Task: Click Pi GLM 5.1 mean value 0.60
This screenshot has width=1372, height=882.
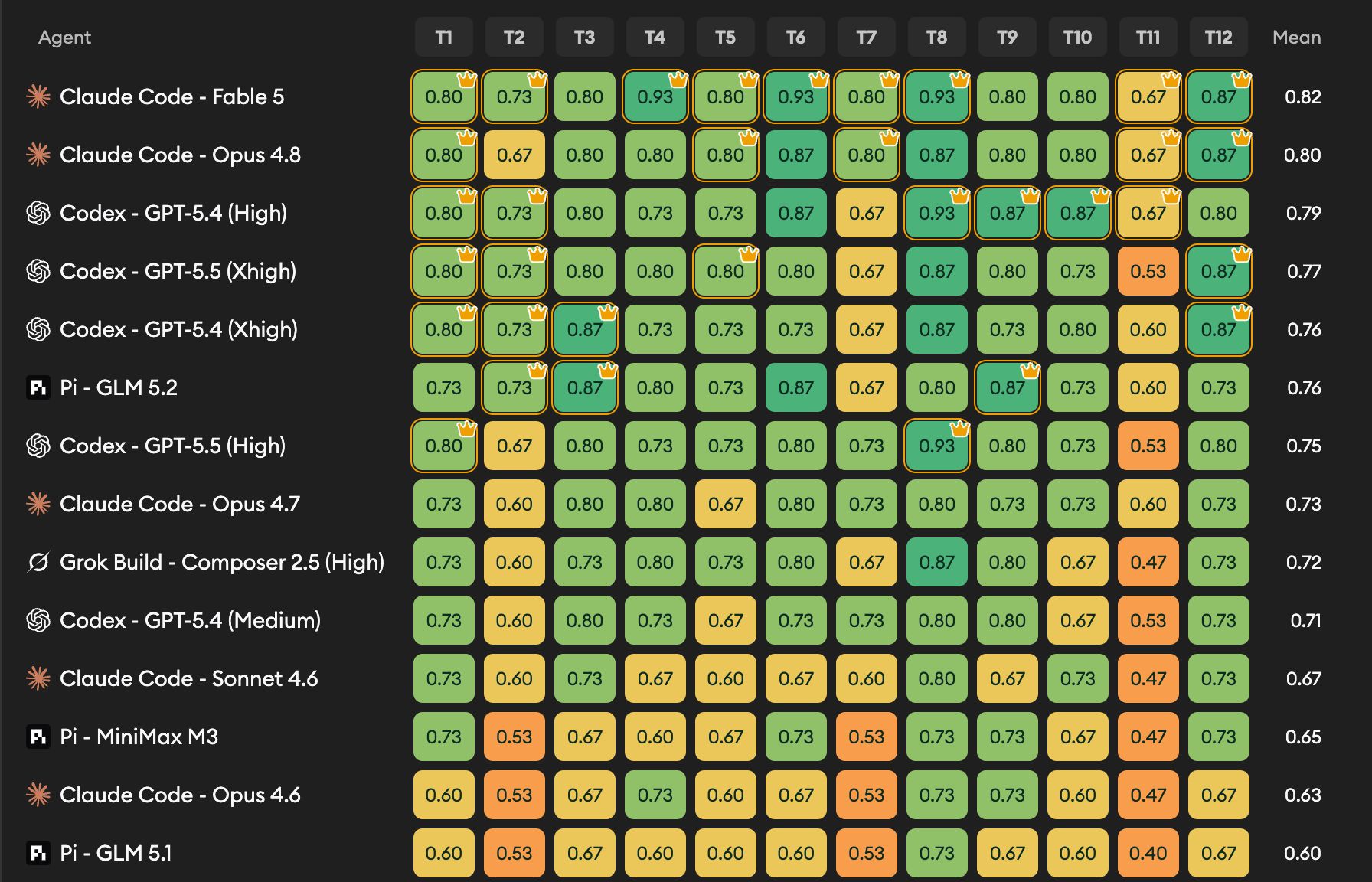Action: coord(1303,853)
